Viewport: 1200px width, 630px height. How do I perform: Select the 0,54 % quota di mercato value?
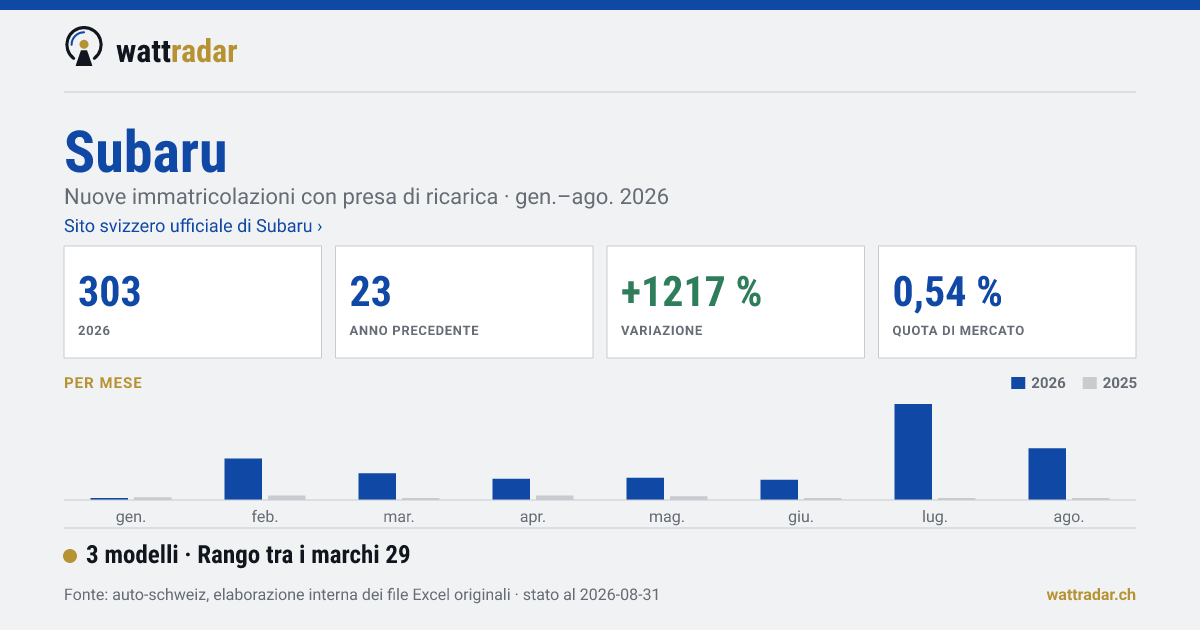pyautogui.click(x=947, y=292)
